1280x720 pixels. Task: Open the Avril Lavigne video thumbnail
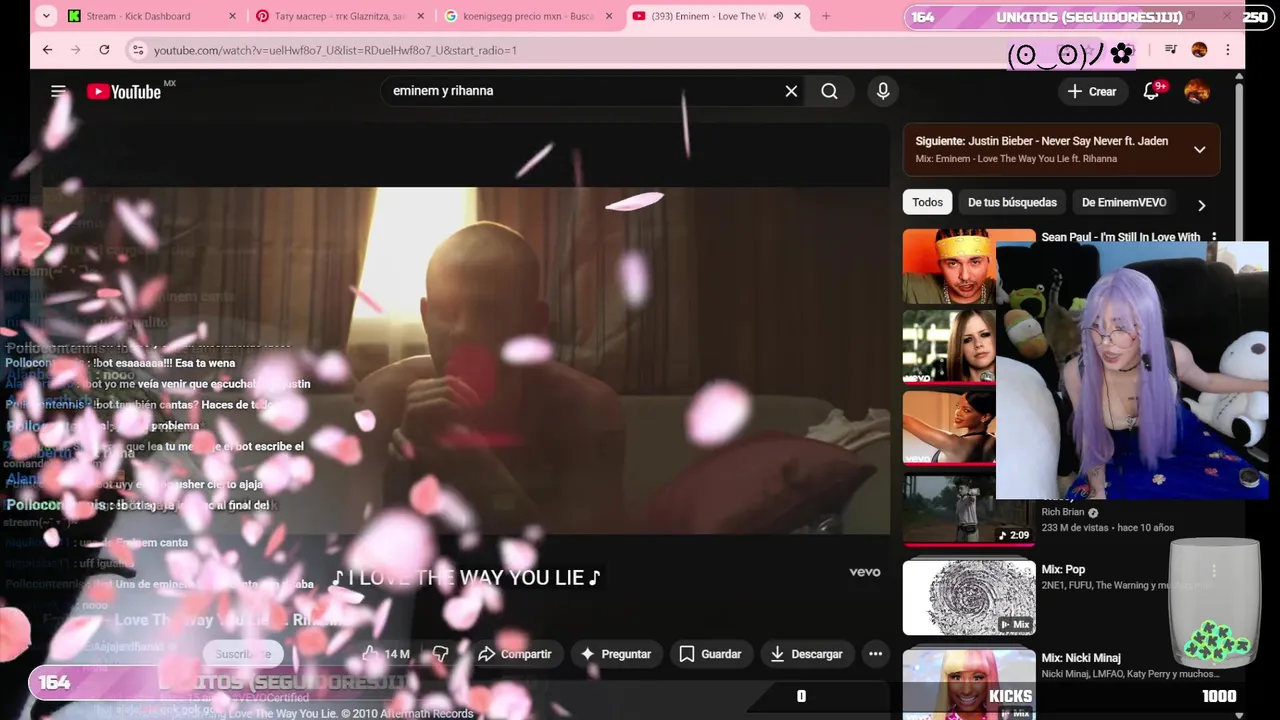950,347
